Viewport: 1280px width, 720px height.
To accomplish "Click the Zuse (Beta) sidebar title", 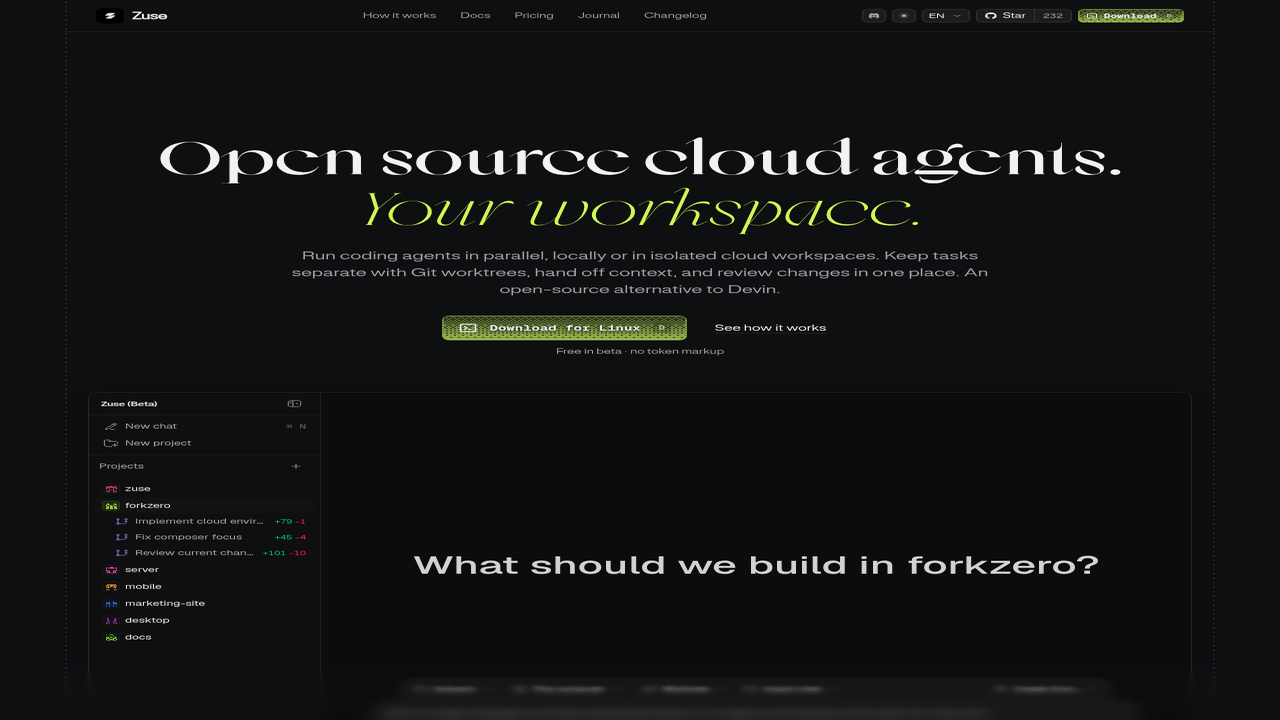I will [x=129, y=404].
